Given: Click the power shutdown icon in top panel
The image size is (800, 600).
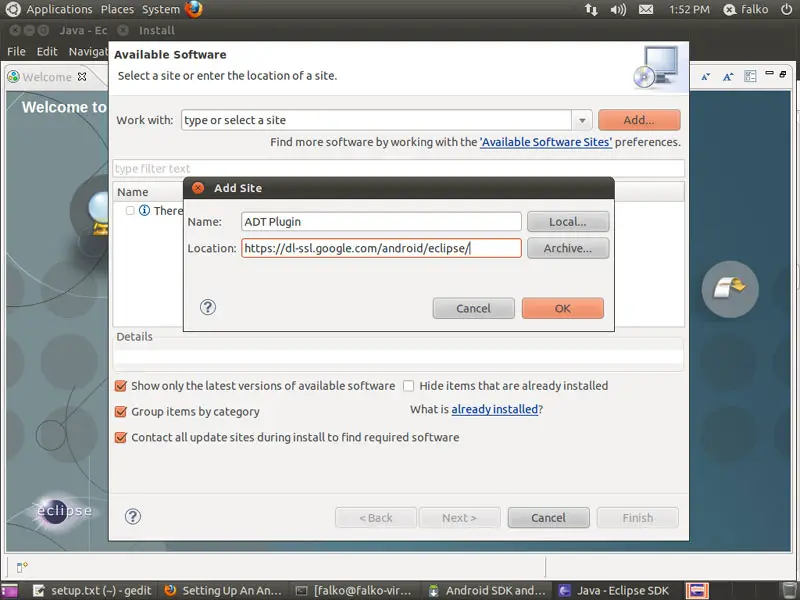Looking at the screenshot, I should [x=787, y=9].
